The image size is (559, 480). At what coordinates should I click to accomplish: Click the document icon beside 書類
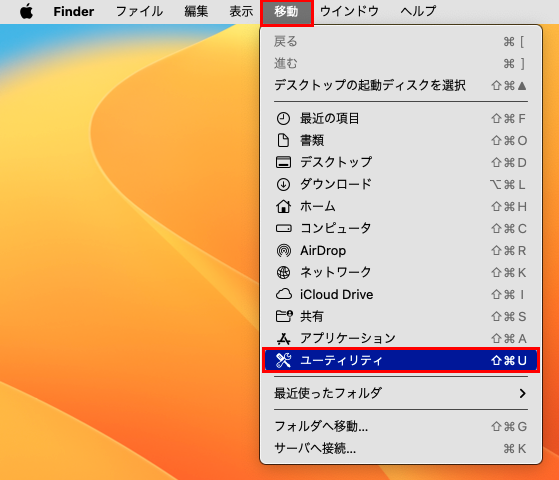click(x=283, y=140)
